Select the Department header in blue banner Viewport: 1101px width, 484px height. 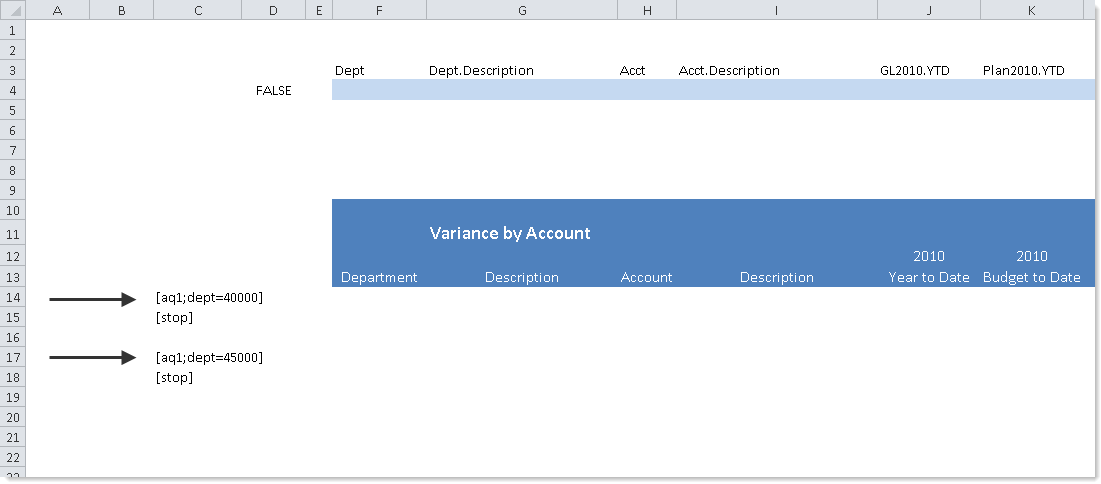pos(379,278)
